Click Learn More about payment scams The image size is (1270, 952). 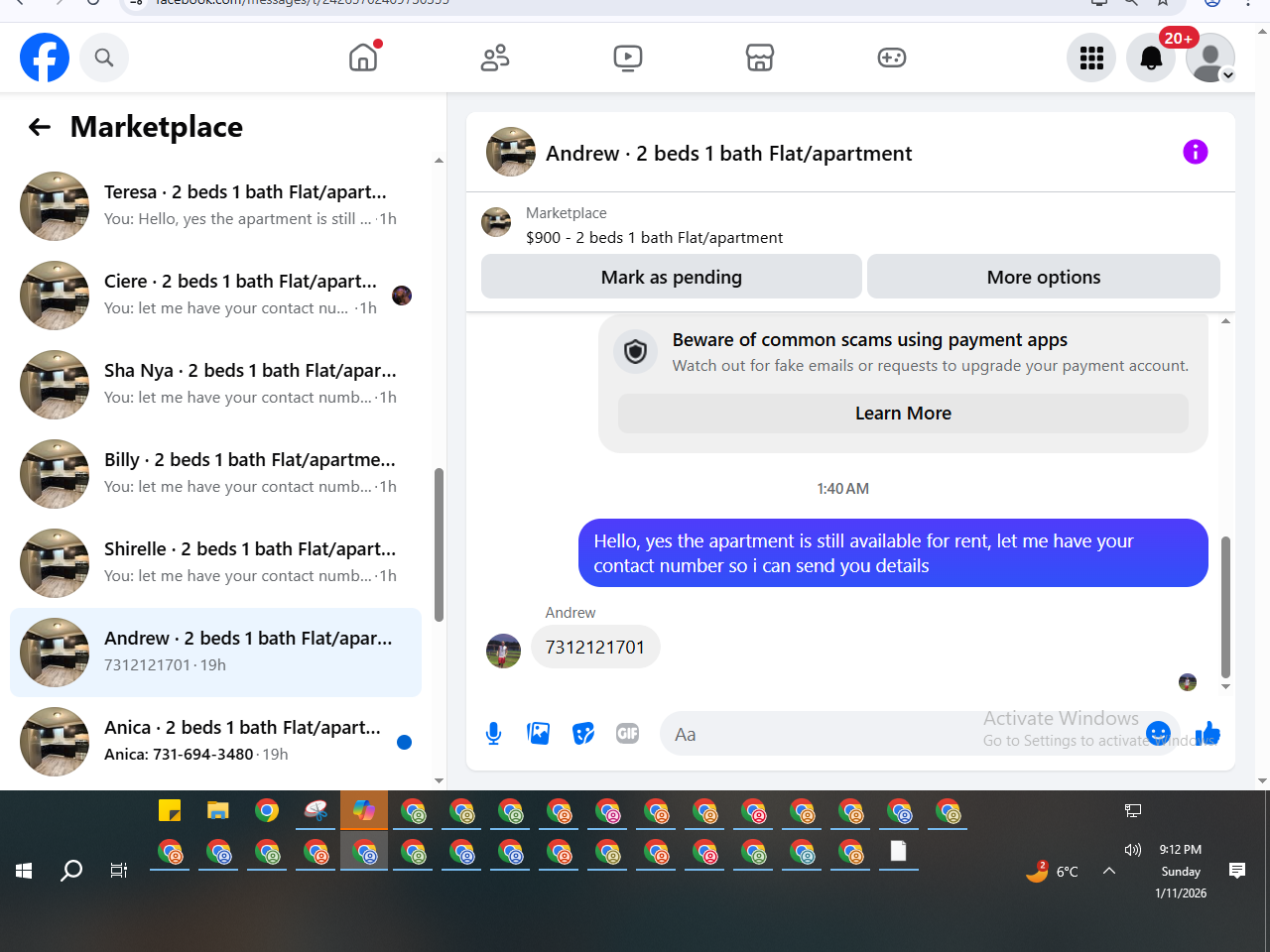(903, 414)
